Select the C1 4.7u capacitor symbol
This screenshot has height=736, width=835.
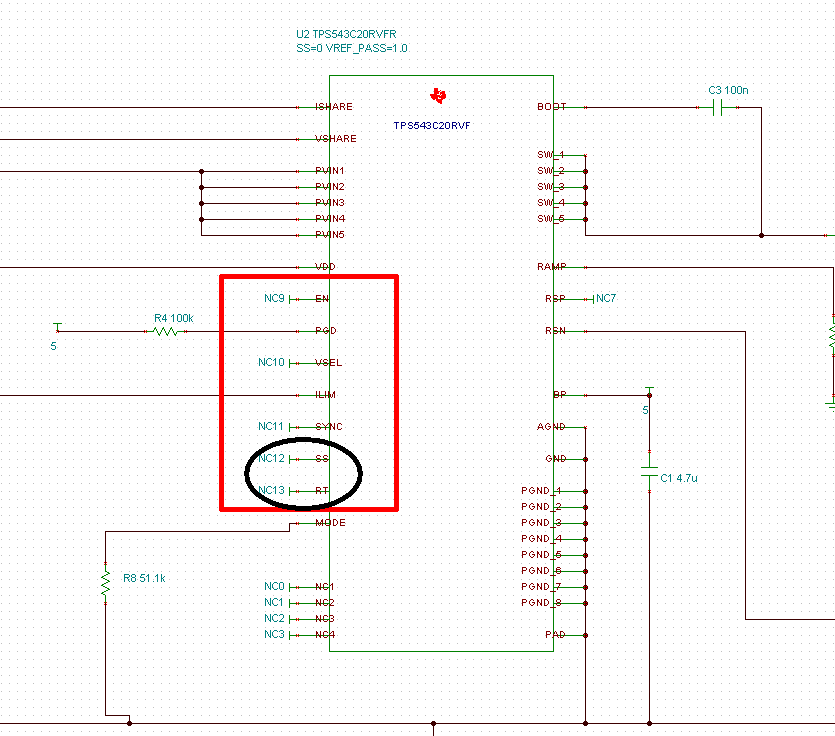[649, 472]
